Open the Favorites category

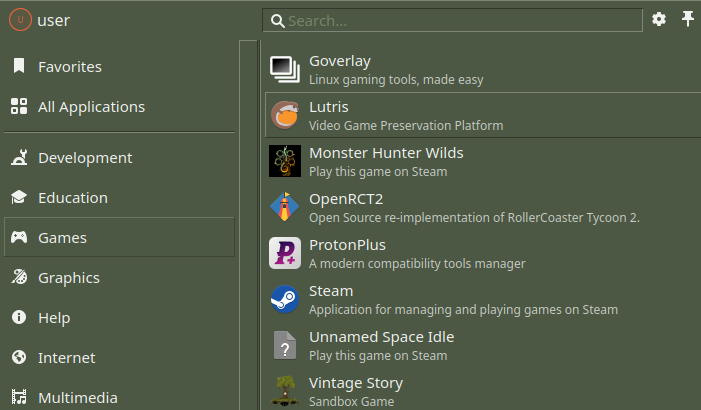click(x=119, y=67)
